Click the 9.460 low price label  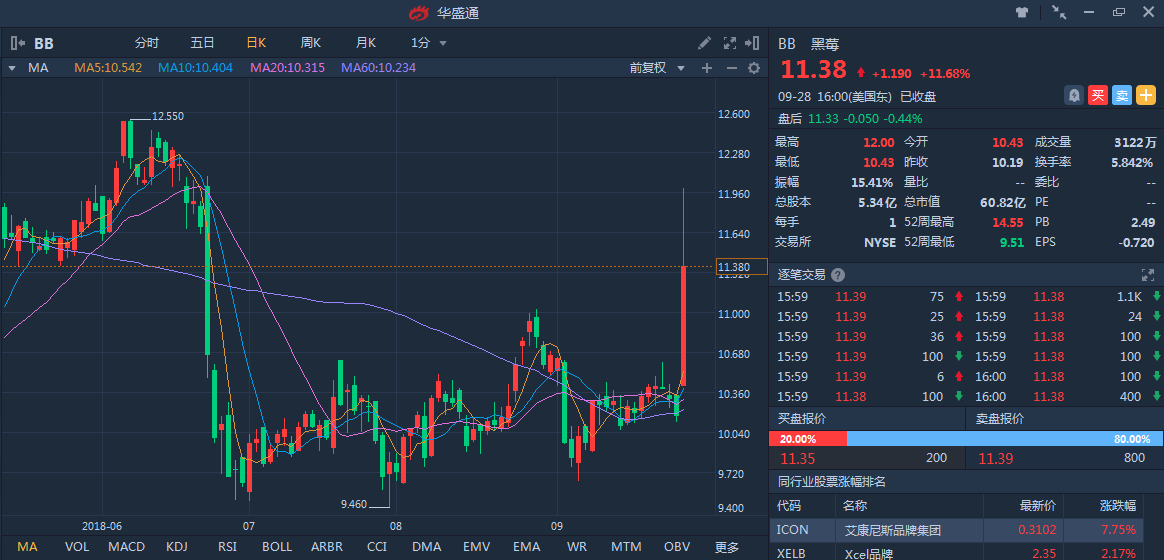tap(354, 504)
